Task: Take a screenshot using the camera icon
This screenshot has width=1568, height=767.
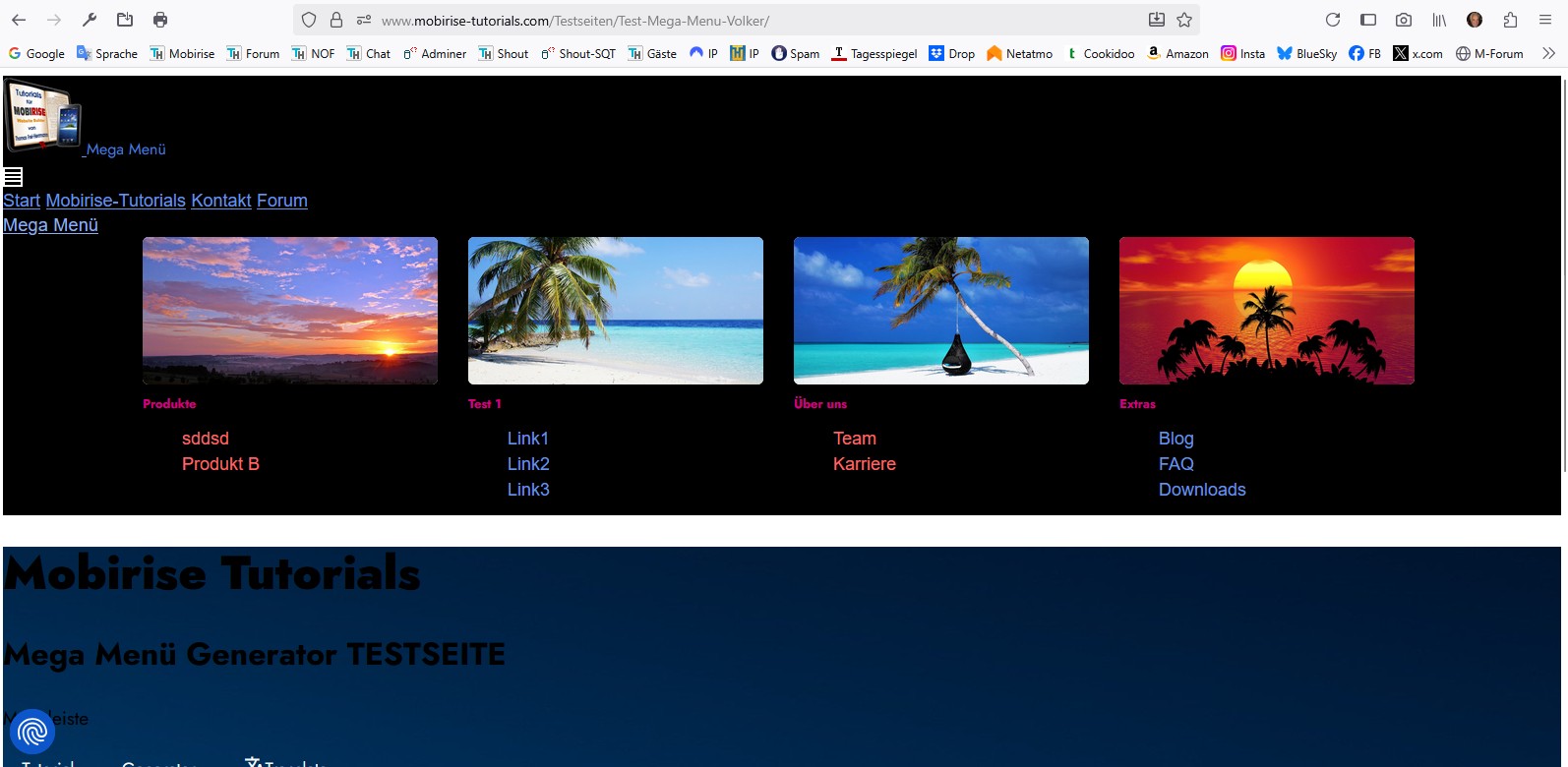Action: pos(1404,20)
